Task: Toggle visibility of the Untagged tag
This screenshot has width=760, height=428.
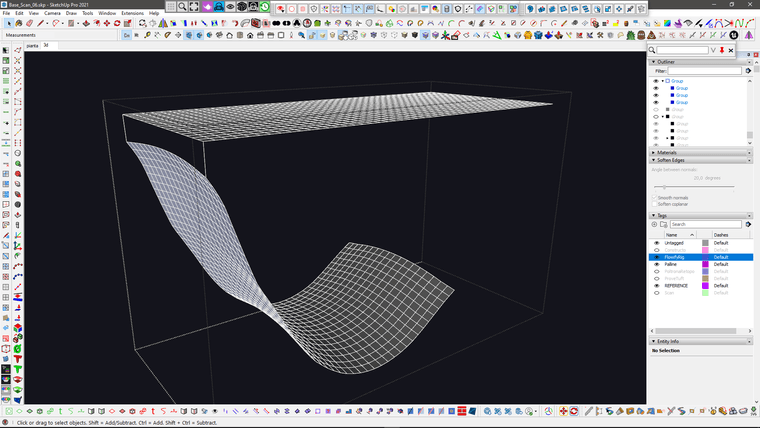Action: pos(656,243)
